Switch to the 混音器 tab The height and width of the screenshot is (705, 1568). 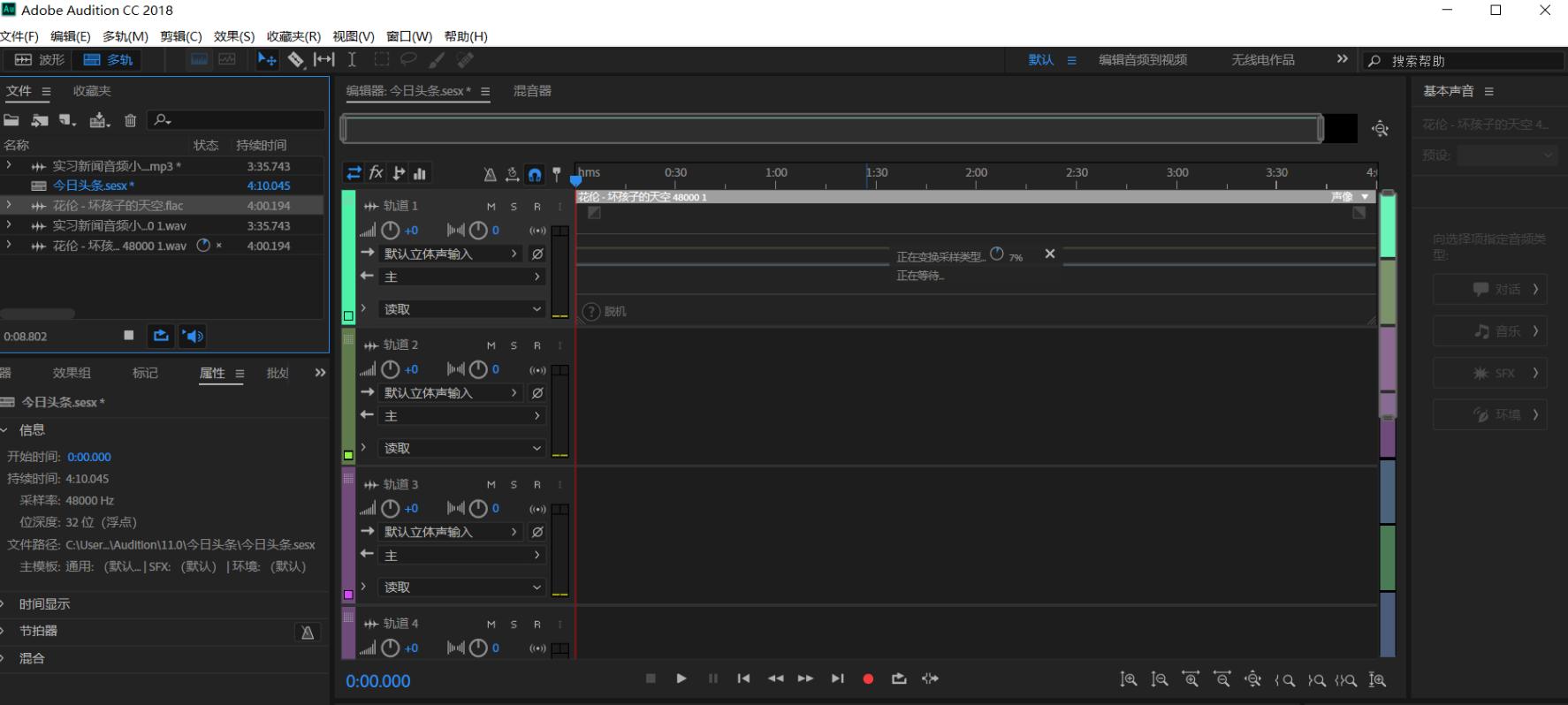[532, 91]
